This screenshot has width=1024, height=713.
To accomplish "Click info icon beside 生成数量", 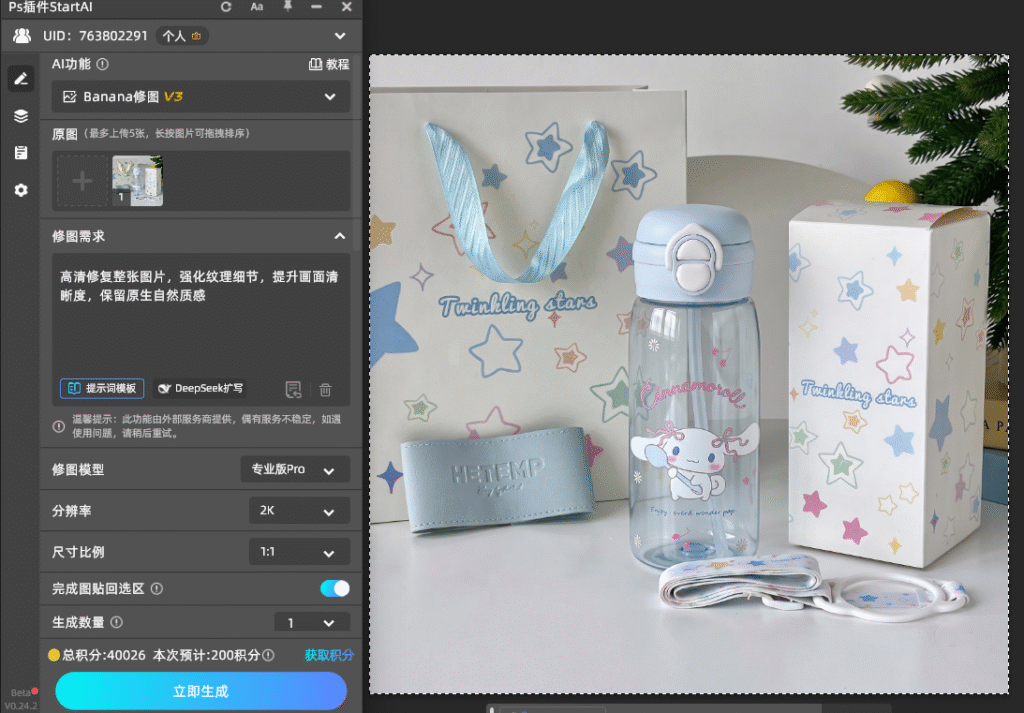I will click(116, 622).
